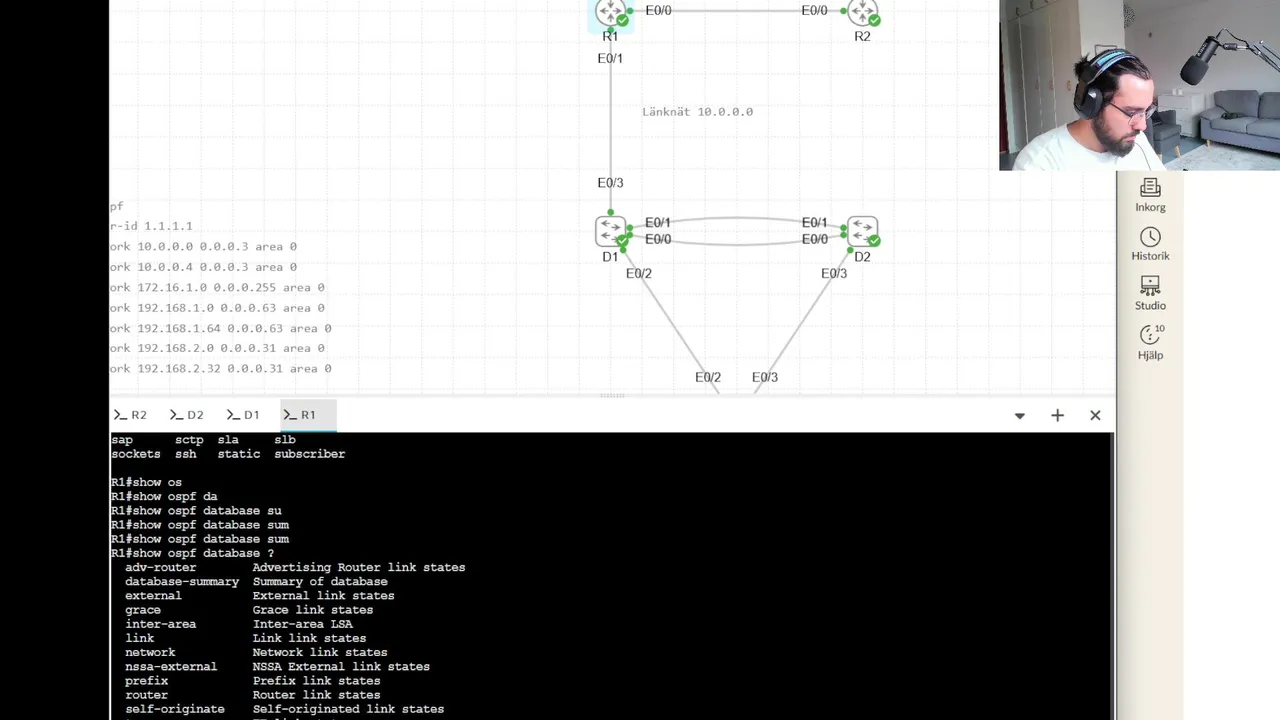Click 'nssa-external' in terminal output
The width and height of the screenshot is (1280, 720).
(x=171, y=667)
